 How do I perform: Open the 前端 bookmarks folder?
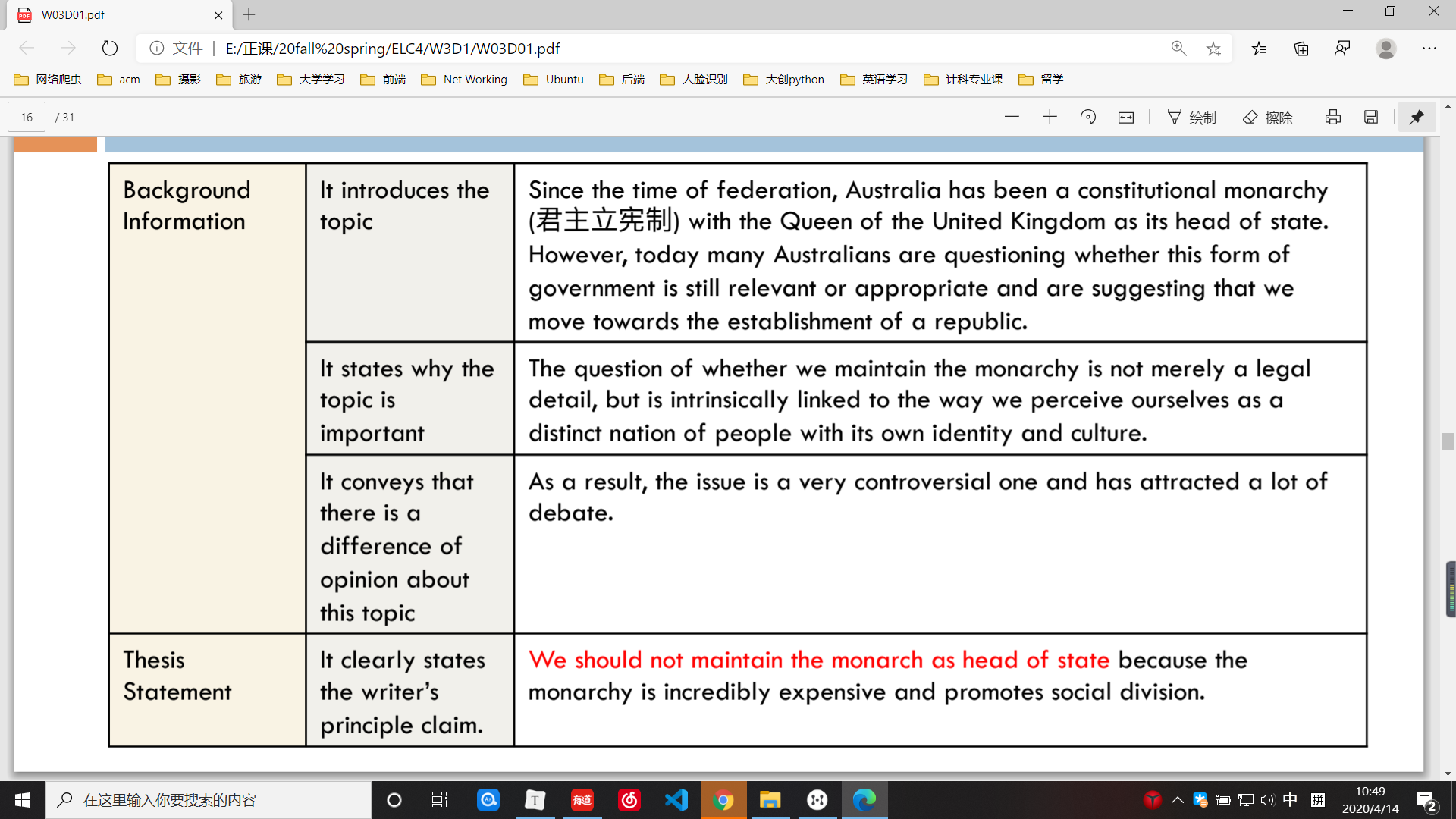(383, 80)
